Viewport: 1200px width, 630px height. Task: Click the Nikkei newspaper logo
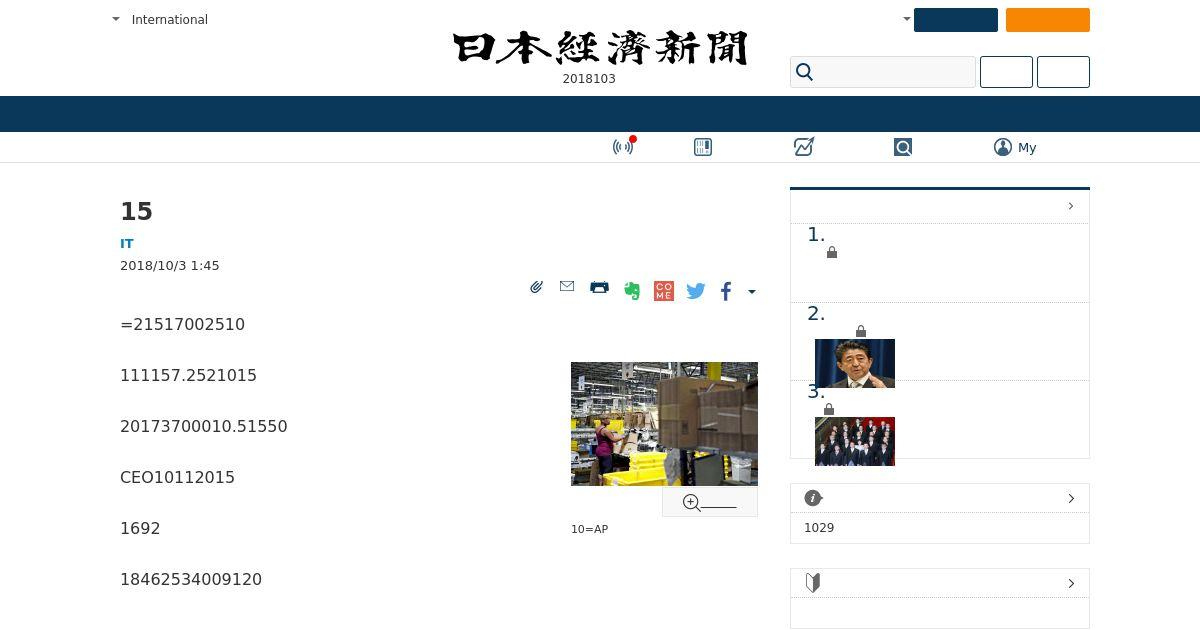(600, 47)
